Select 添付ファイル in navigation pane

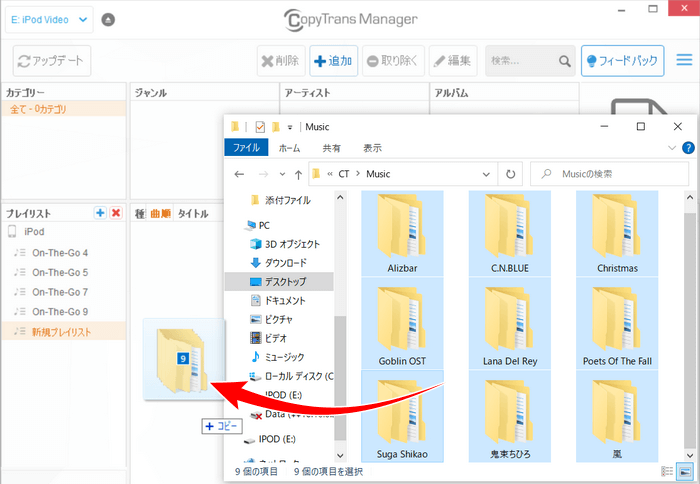281,200
